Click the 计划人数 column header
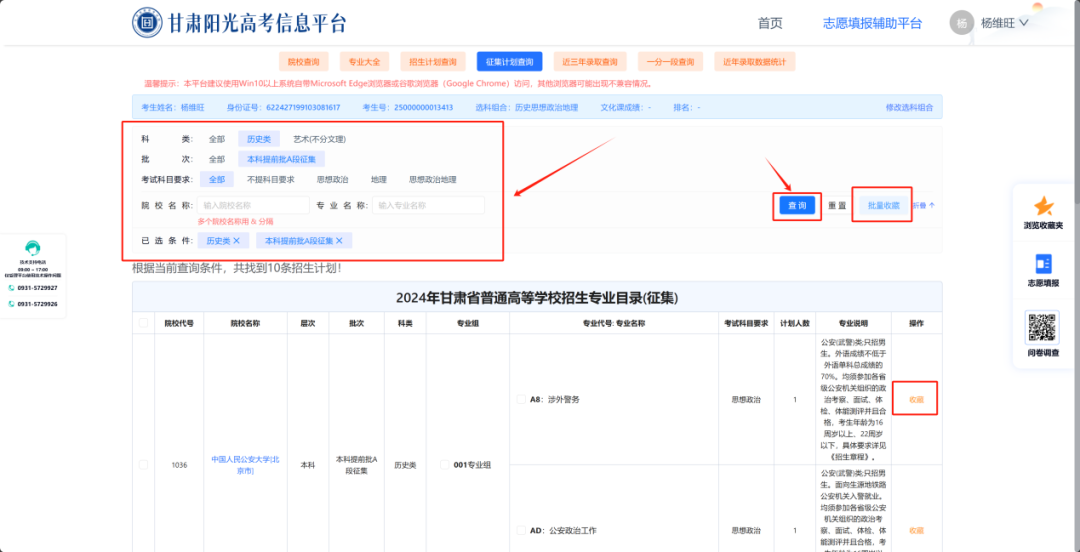Screen dimensions: 1080x552 (795, 323)
